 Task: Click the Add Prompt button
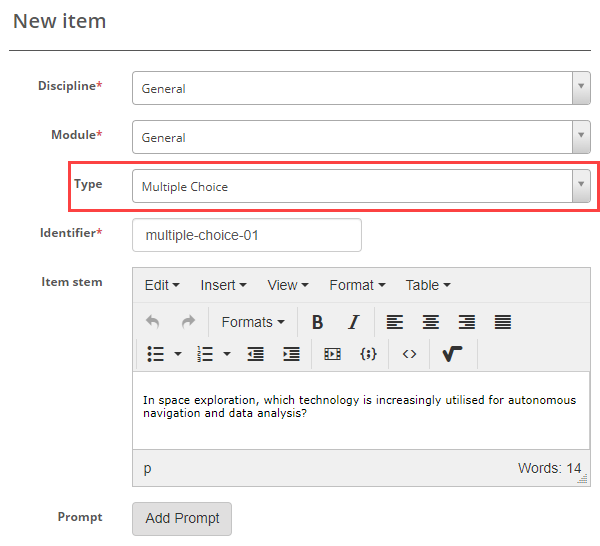coord(182,518)
